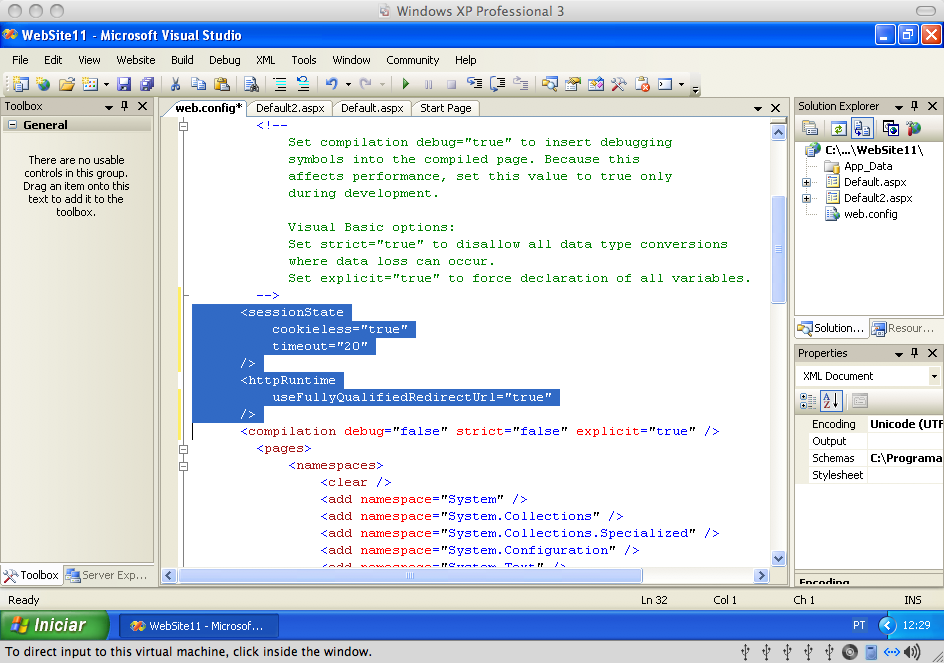This screenshot has width=944, height=663.
Task: Click the clipboard icon with red X
Action: click(x=642, y=84)
